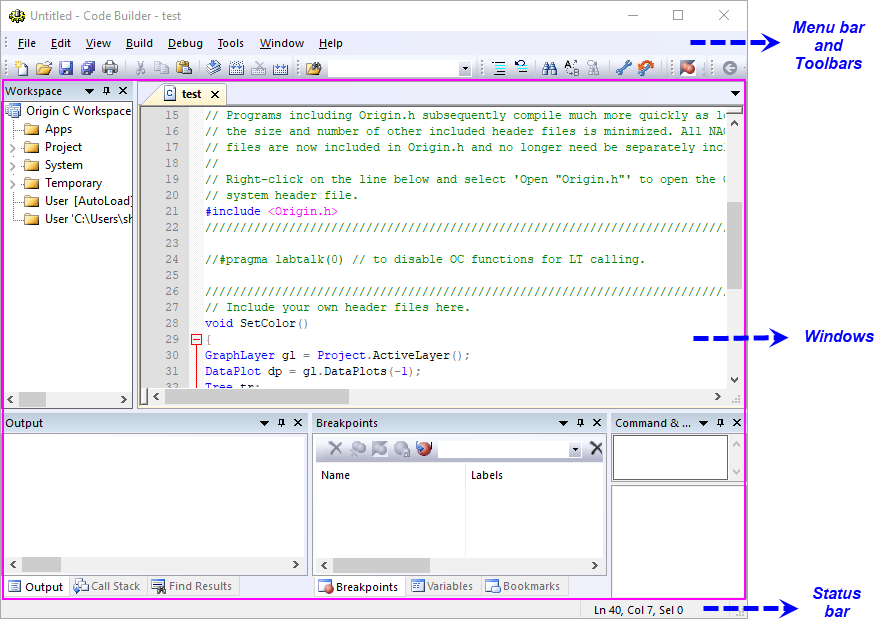Open the Build menu
Viewport: 889px width, 619px height.
139,43
